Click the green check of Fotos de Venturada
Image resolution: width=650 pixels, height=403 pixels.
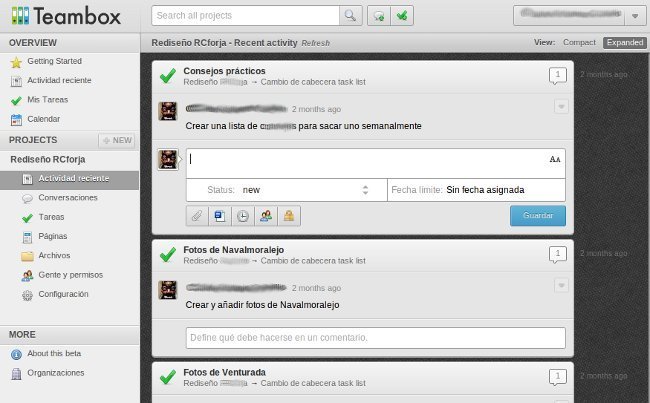tap(168, 377)
